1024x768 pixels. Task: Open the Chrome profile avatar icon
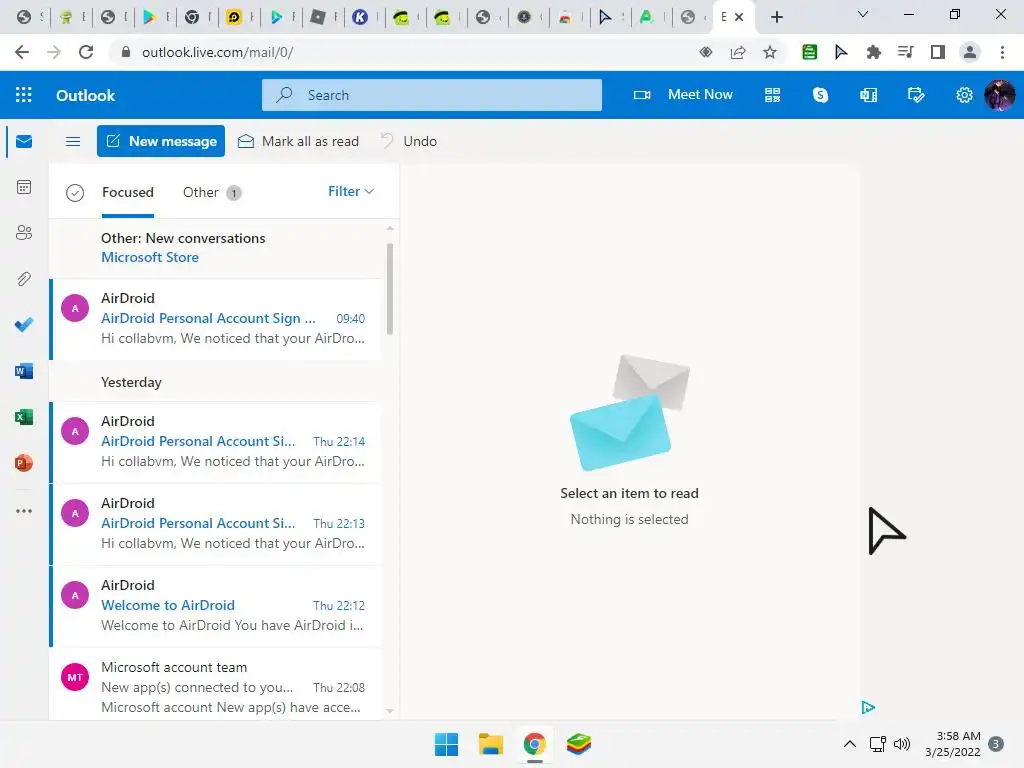[970, 52]
